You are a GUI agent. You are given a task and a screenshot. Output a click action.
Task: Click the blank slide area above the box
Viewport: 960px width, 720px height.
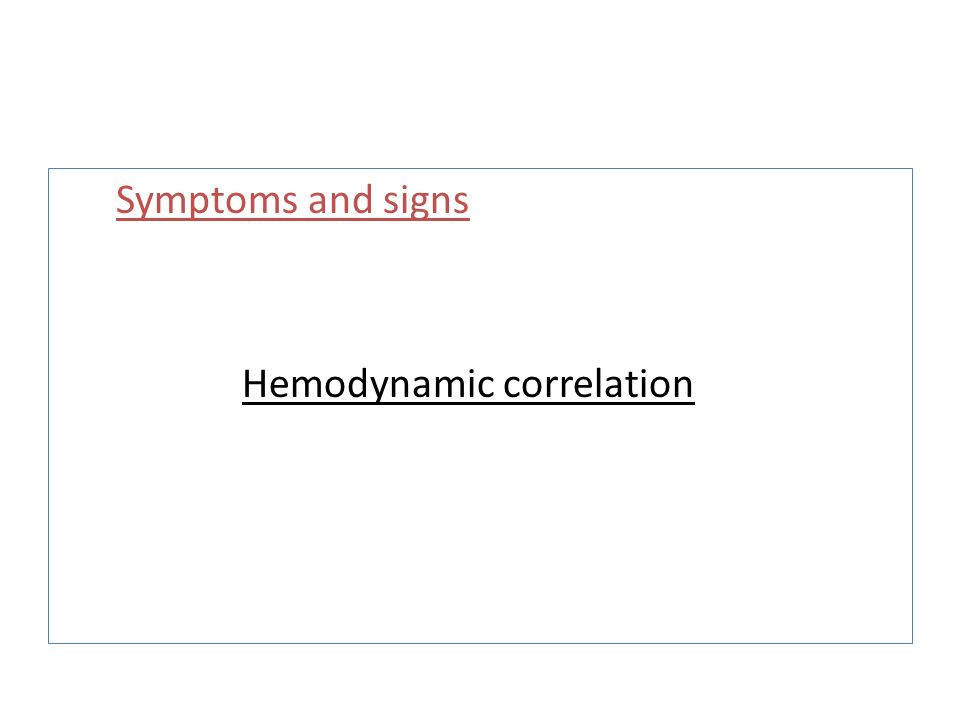pos(480,83)
